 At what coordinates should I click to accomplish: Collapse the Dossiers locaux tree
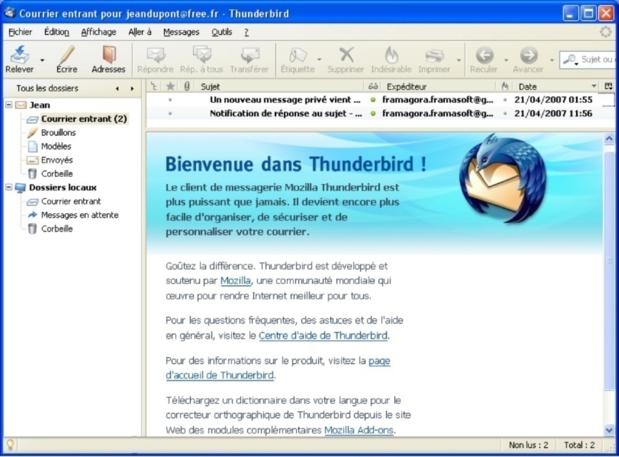coord(9,187)
